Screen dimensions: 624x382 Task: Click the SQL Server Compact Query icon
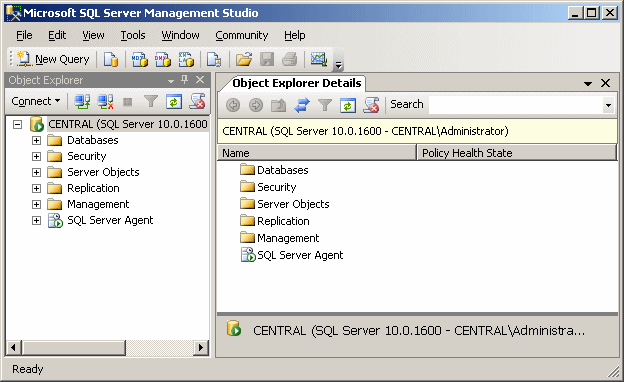pos(214,59)
